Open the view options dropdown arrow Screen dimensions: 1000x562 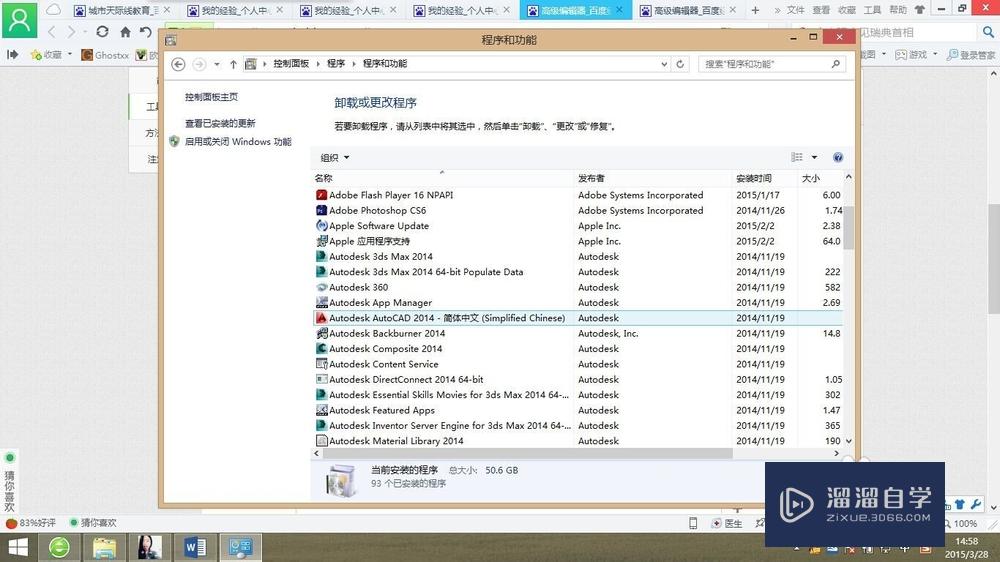(814, 158)
